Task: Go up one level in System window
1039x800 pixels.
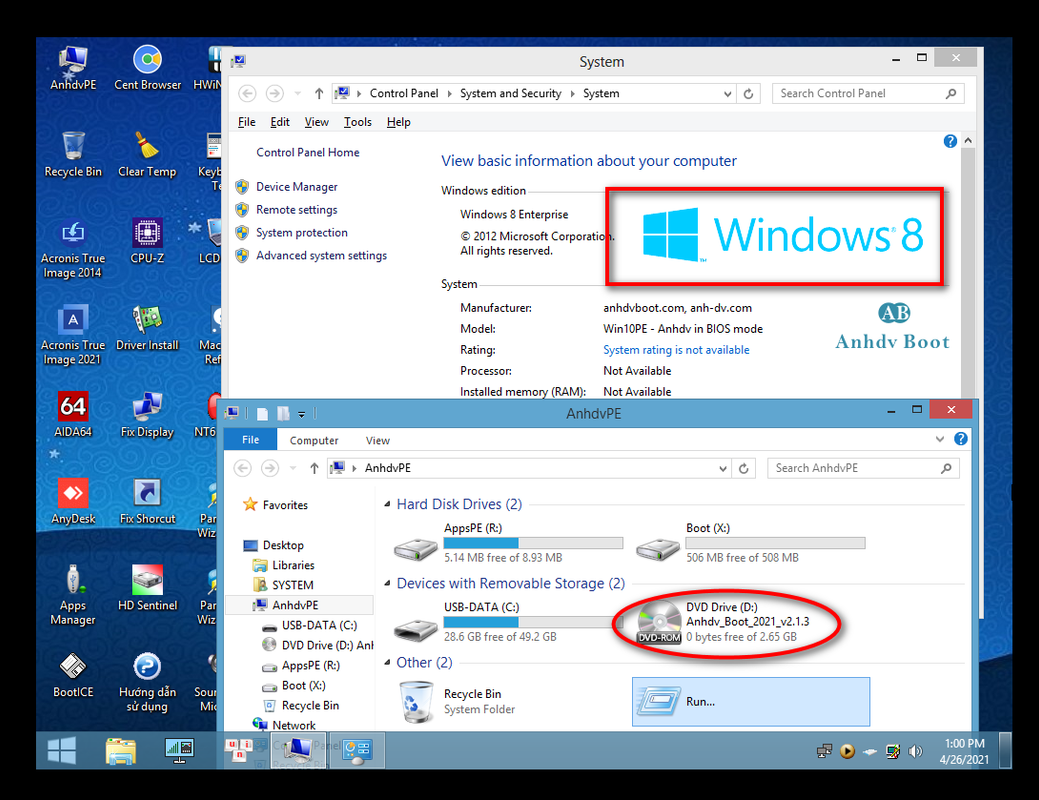Action: [319, 93]
